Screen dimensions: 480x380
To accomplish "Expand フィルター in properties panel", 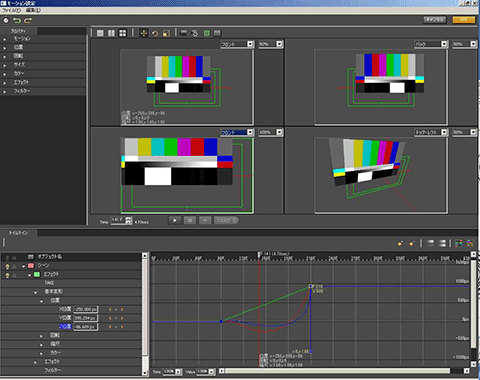I will point(5,91).
